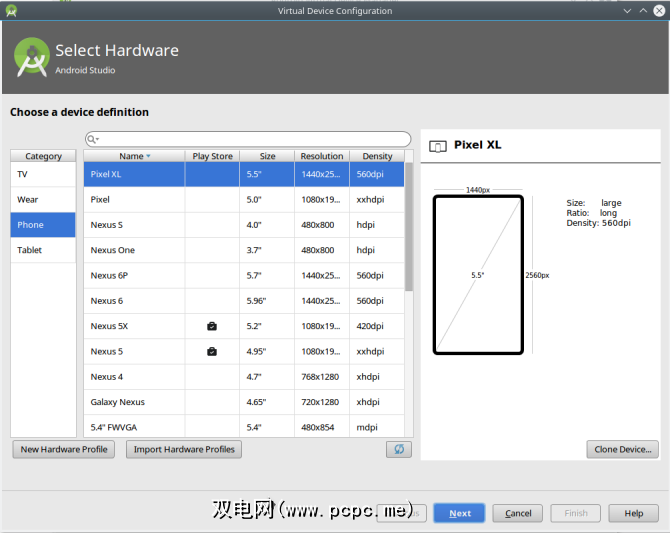Click Import Hardware Profiles button

[184, 450]
